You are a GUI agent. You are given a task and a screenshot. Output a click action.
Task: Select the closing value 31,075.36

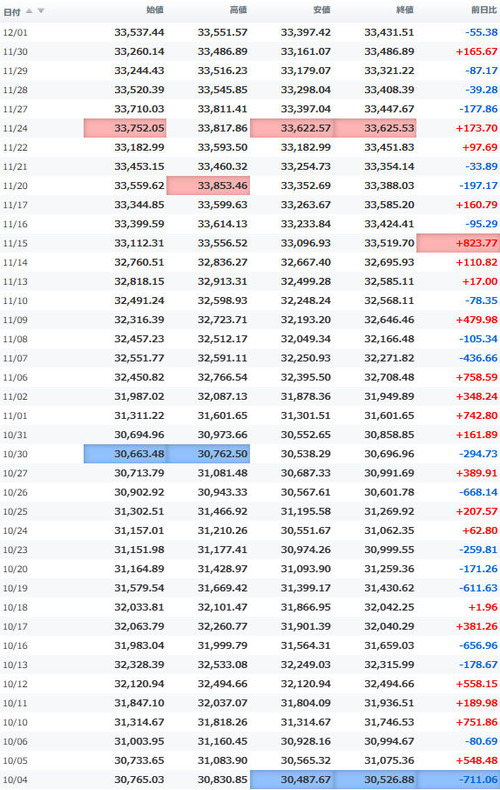coord(389,760)
